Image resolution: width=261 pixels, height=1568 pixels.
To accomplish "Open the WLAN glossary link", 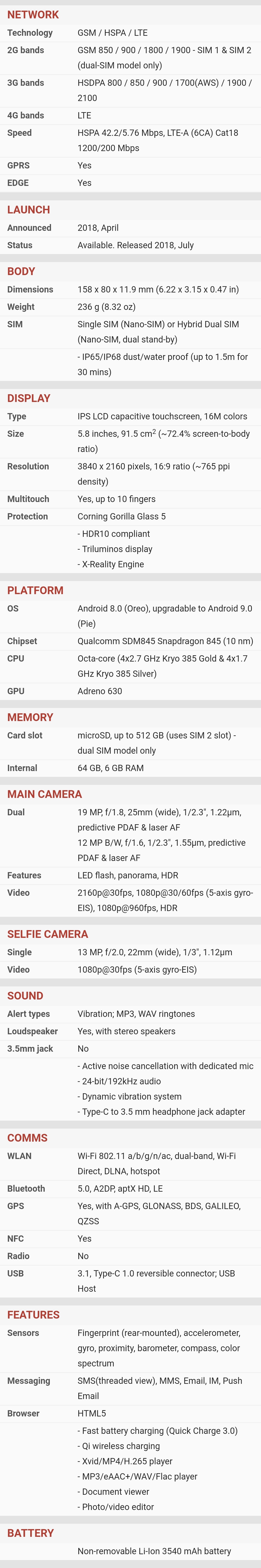I will 20,1156.
